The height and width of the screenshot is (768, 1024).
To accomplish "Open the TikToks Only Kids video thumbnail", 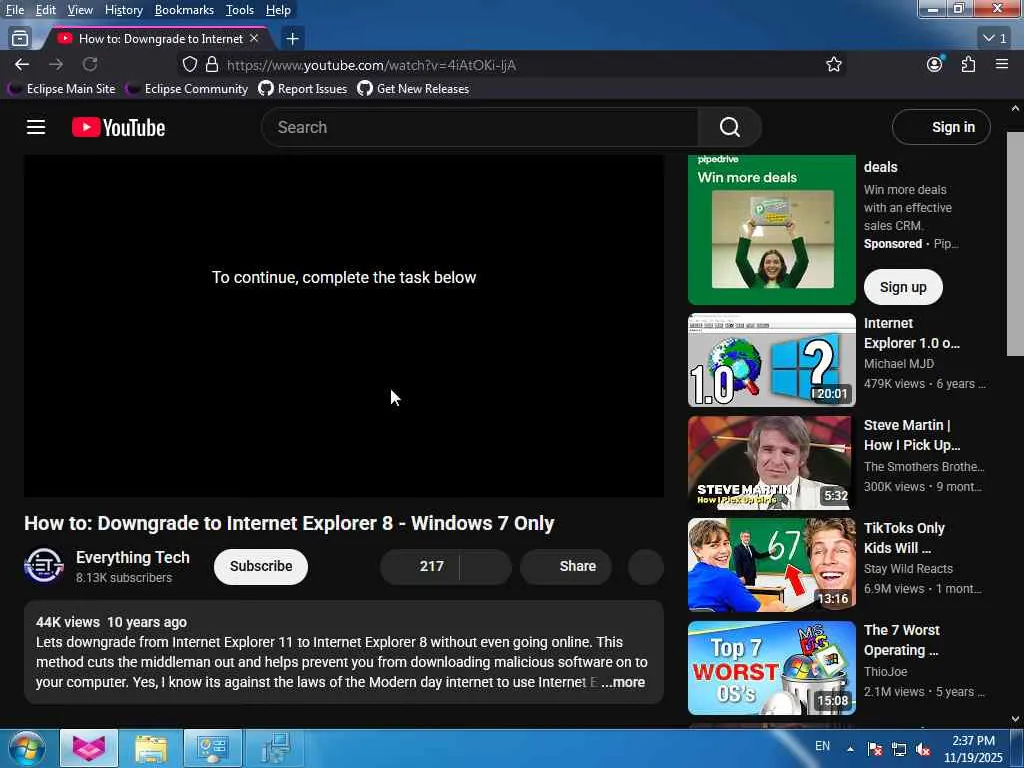I will tap(771, 565).
